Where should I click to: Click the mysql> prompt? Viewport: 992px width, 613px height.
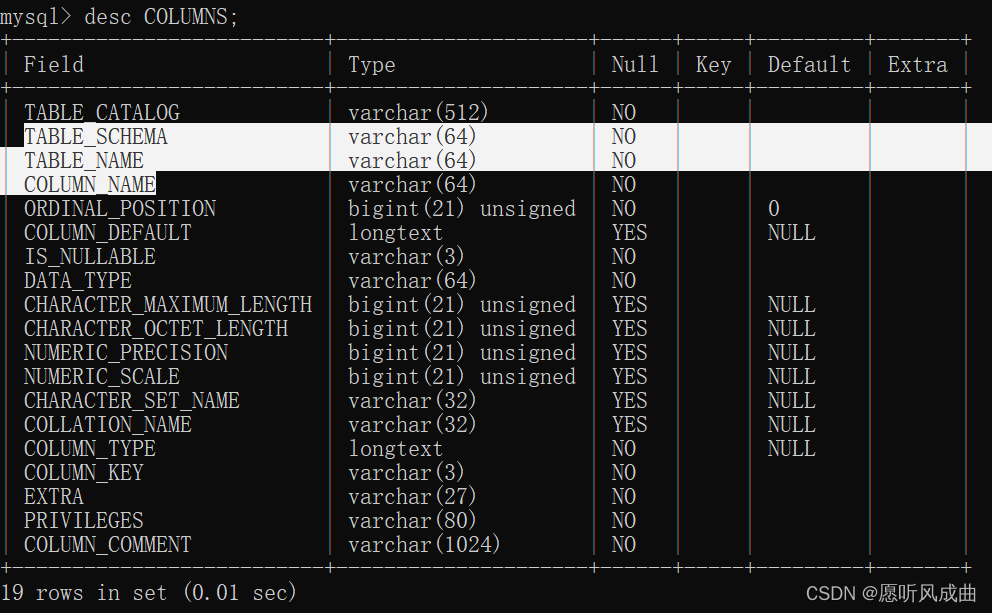(x=35, y=16)
